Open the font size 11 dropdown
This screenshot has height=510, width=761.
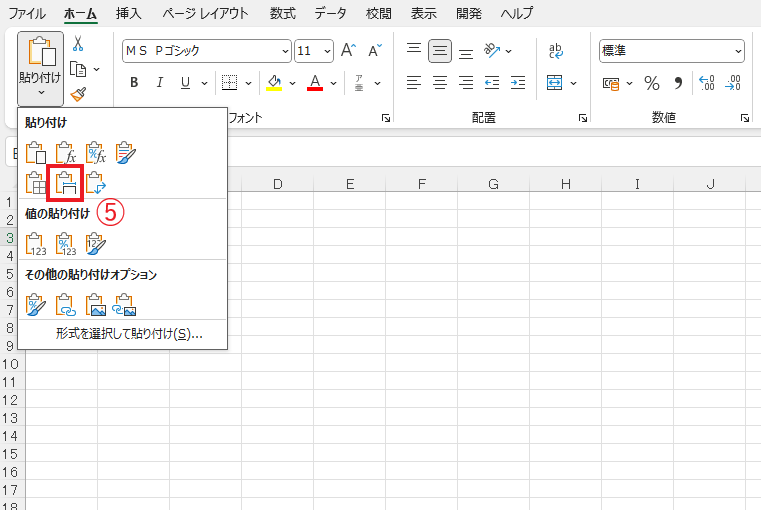click(327, 50)
